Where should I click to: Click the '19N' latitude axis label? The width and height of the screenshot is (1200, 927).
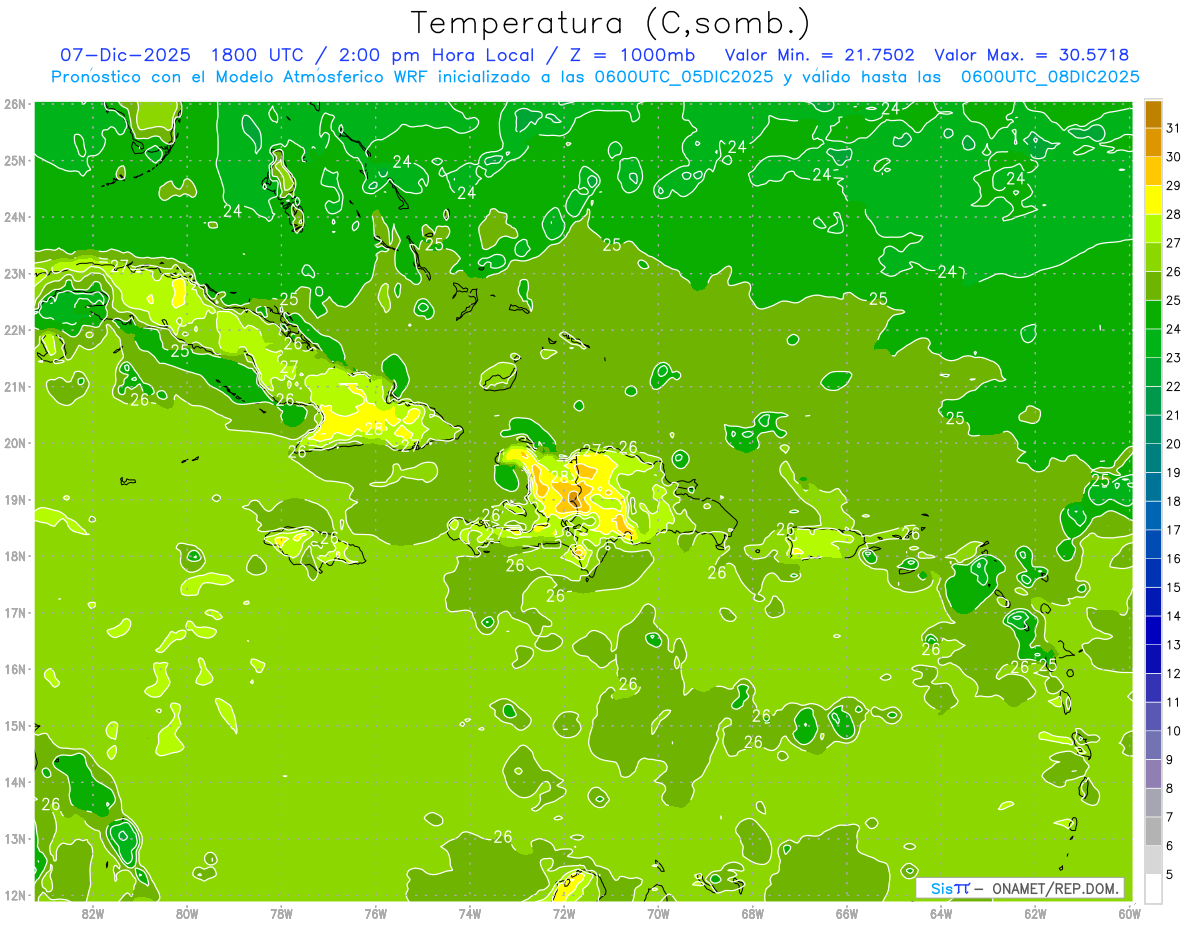point(15,500)
